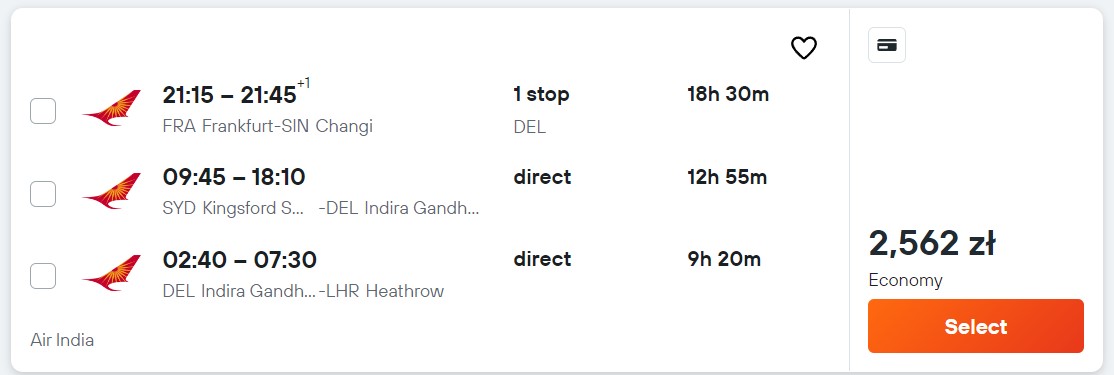Viewport: 1114px width, 375px height.
Task: Tick checkbox for SYD-DEL flight leg
Action: click(43, 194)
